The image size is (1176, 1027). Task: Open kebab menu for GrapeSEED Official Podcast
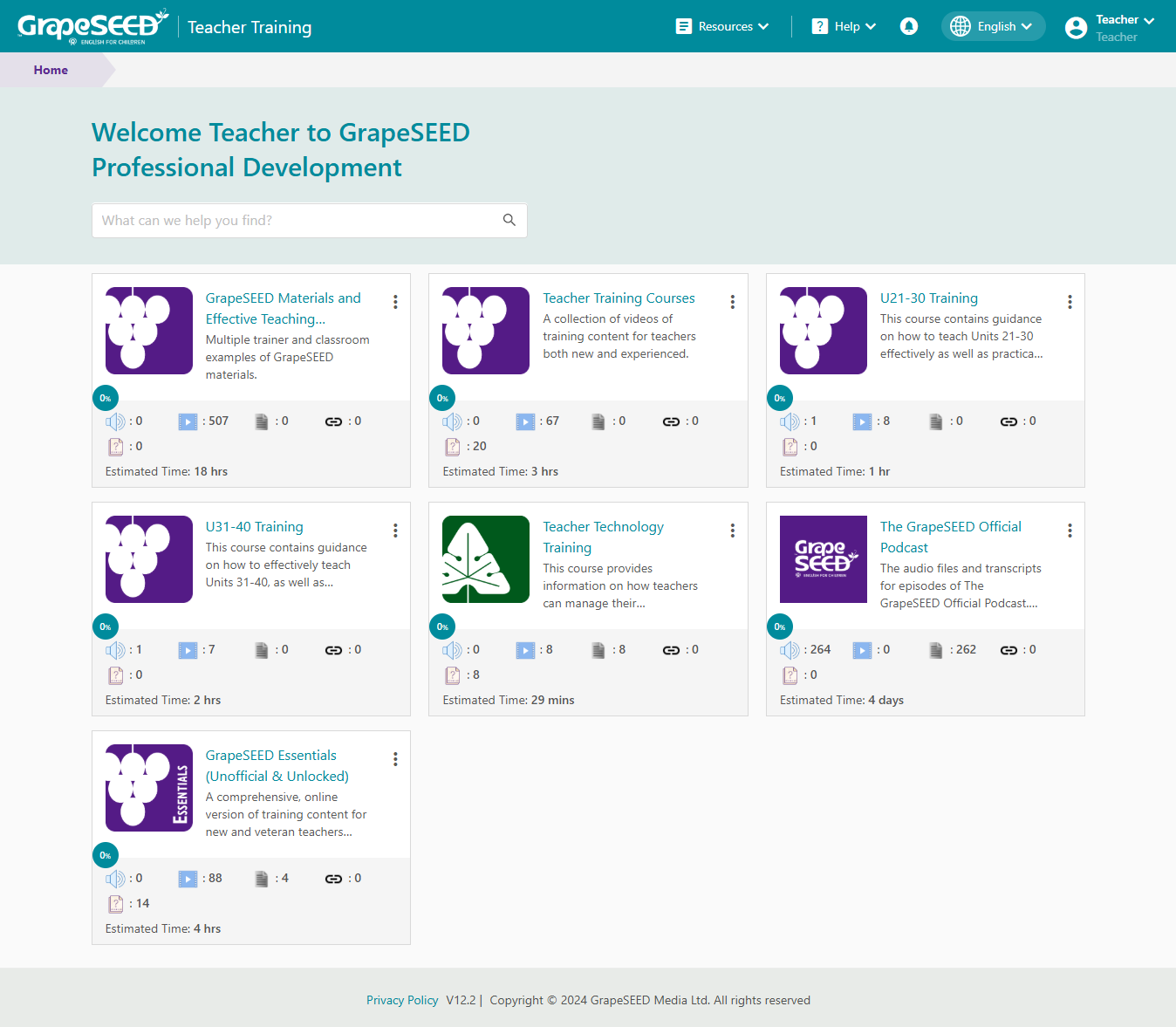click(x=1070, y=531)
